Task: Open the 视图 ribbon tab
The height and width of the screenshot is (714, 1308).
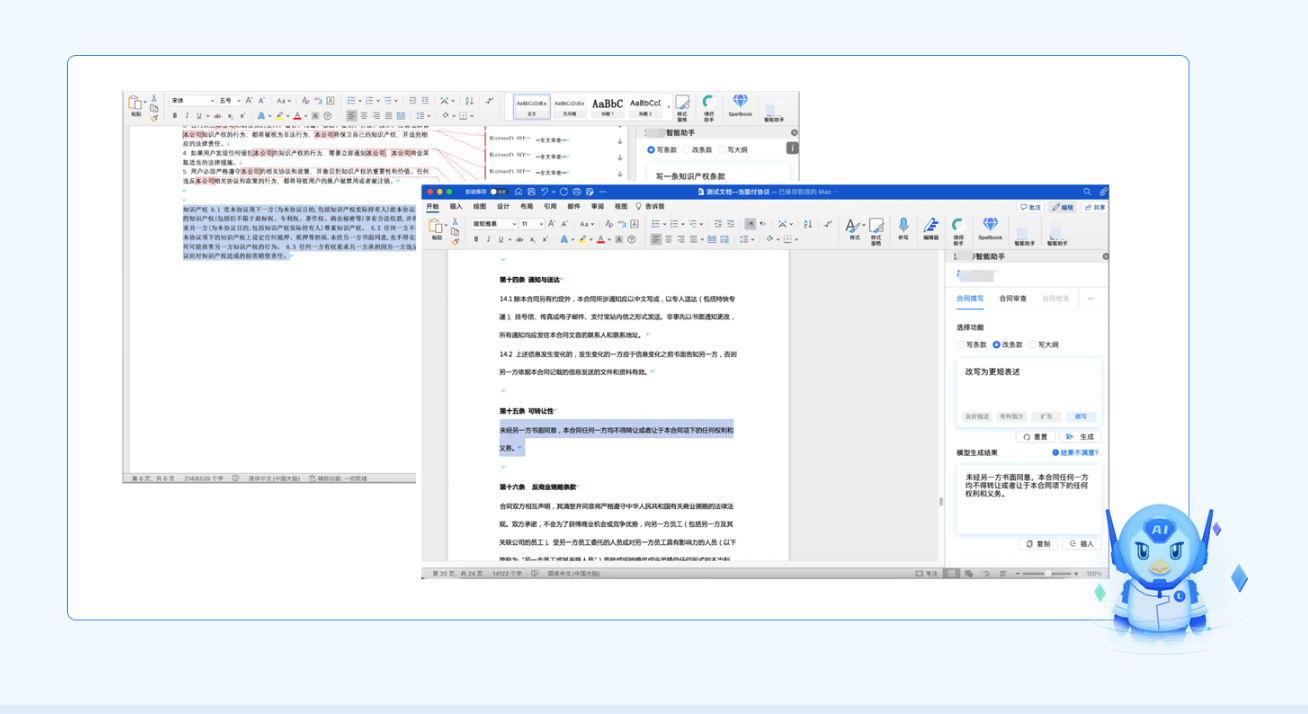Action: (x=621, y=207)
